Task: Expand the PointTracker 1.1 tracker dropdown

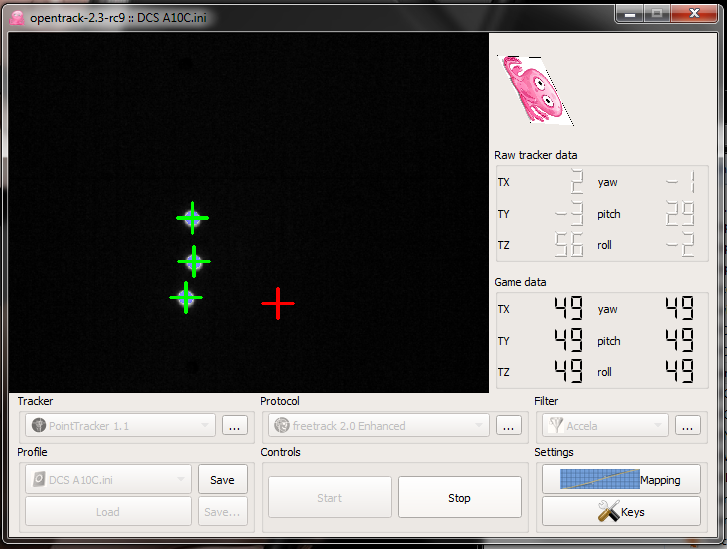Action: [118, 426]
